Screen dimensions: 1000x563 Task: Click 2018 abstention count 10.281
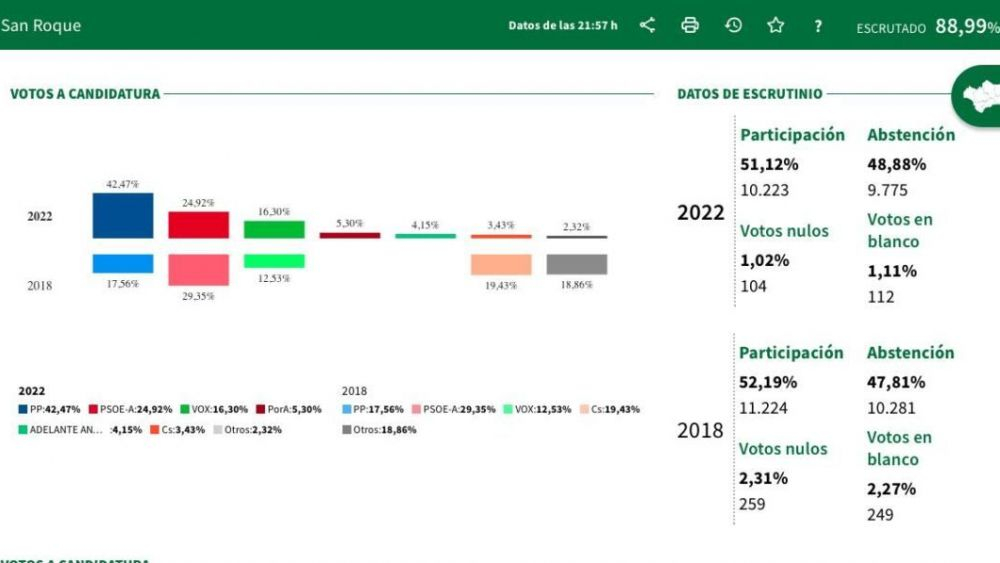(891, 408)
